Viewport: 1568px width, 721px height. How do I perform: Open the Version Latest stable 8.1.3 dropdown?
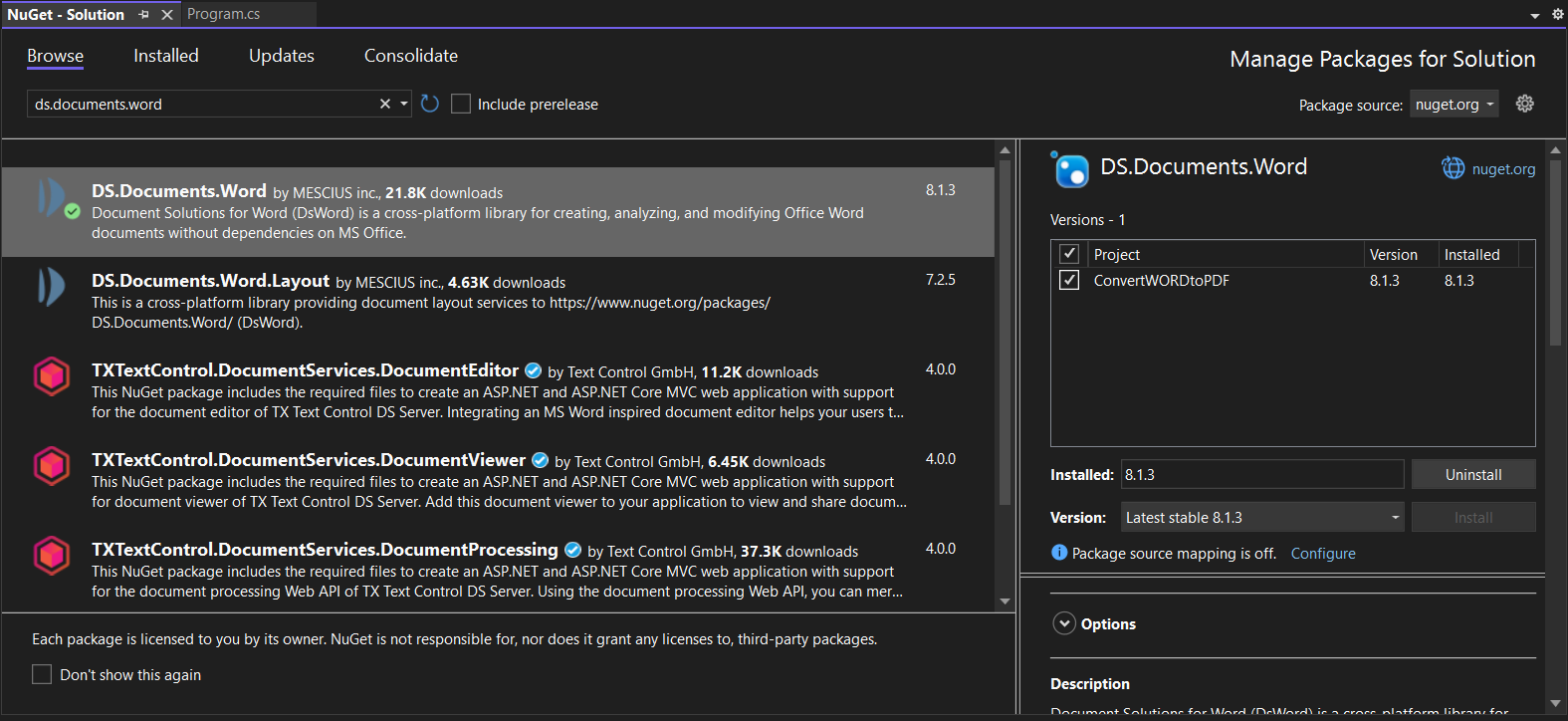tap(1262, 517)
